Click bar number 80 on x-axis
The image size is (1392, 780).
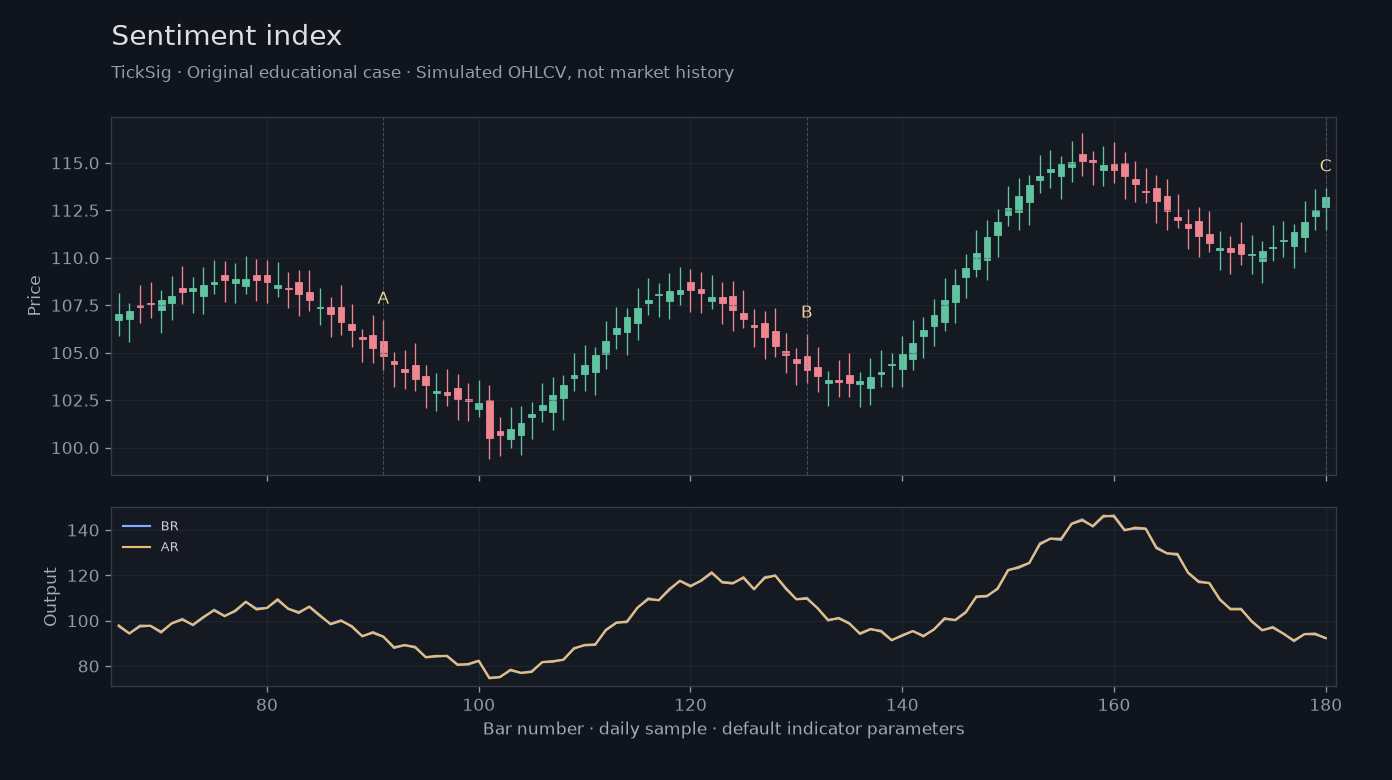click(x=267, y=704)
